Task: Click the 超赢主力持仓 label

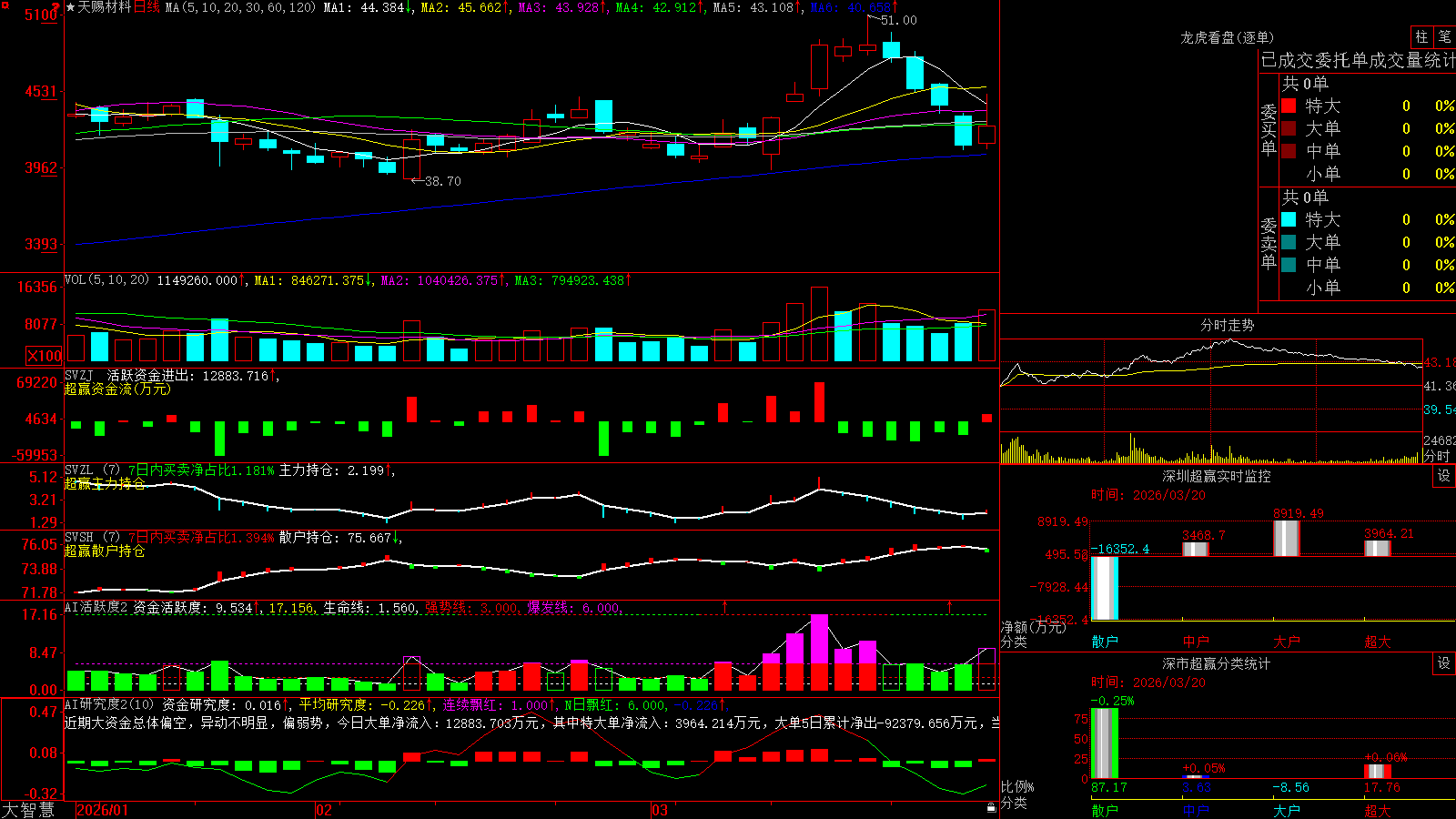Action: (104, 483)
